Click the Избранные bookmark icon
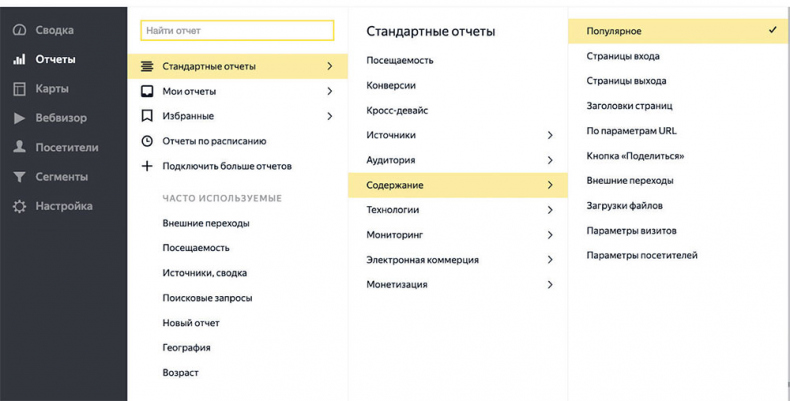Screen dimensions: 790x401 147,116
